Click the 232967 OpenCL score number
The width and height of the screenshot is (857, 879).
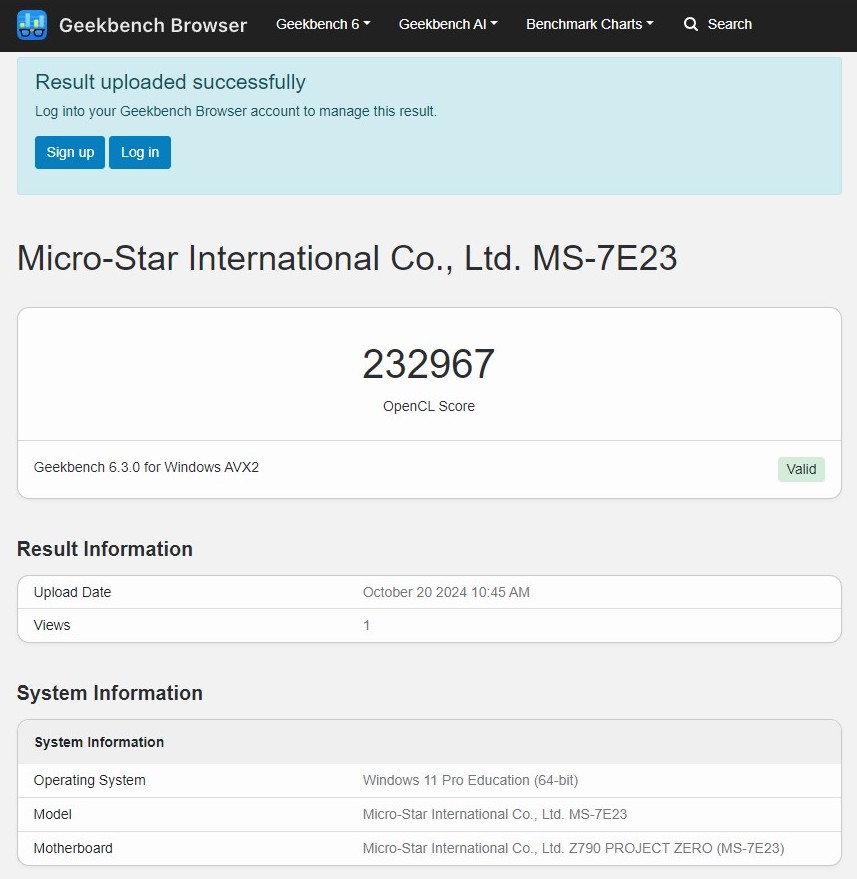click(x=429, y=364)
